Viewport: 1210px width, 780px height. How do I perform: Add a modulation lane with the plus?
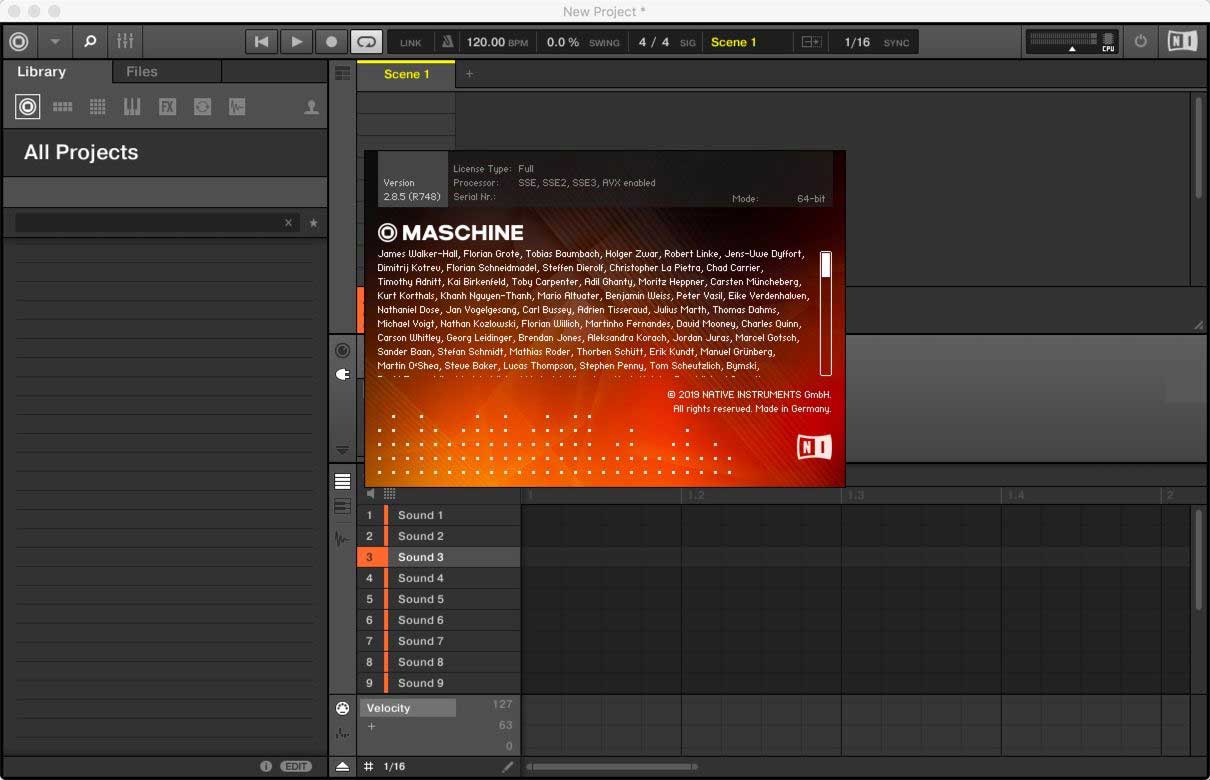[371, 726]
